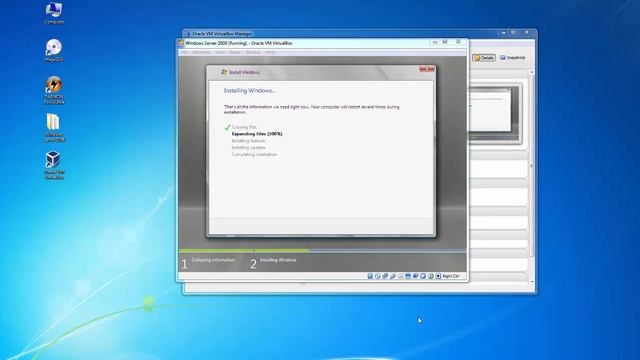Open the Machine menu
Viewport: 640px width, 360px height.
pos(201,52)
